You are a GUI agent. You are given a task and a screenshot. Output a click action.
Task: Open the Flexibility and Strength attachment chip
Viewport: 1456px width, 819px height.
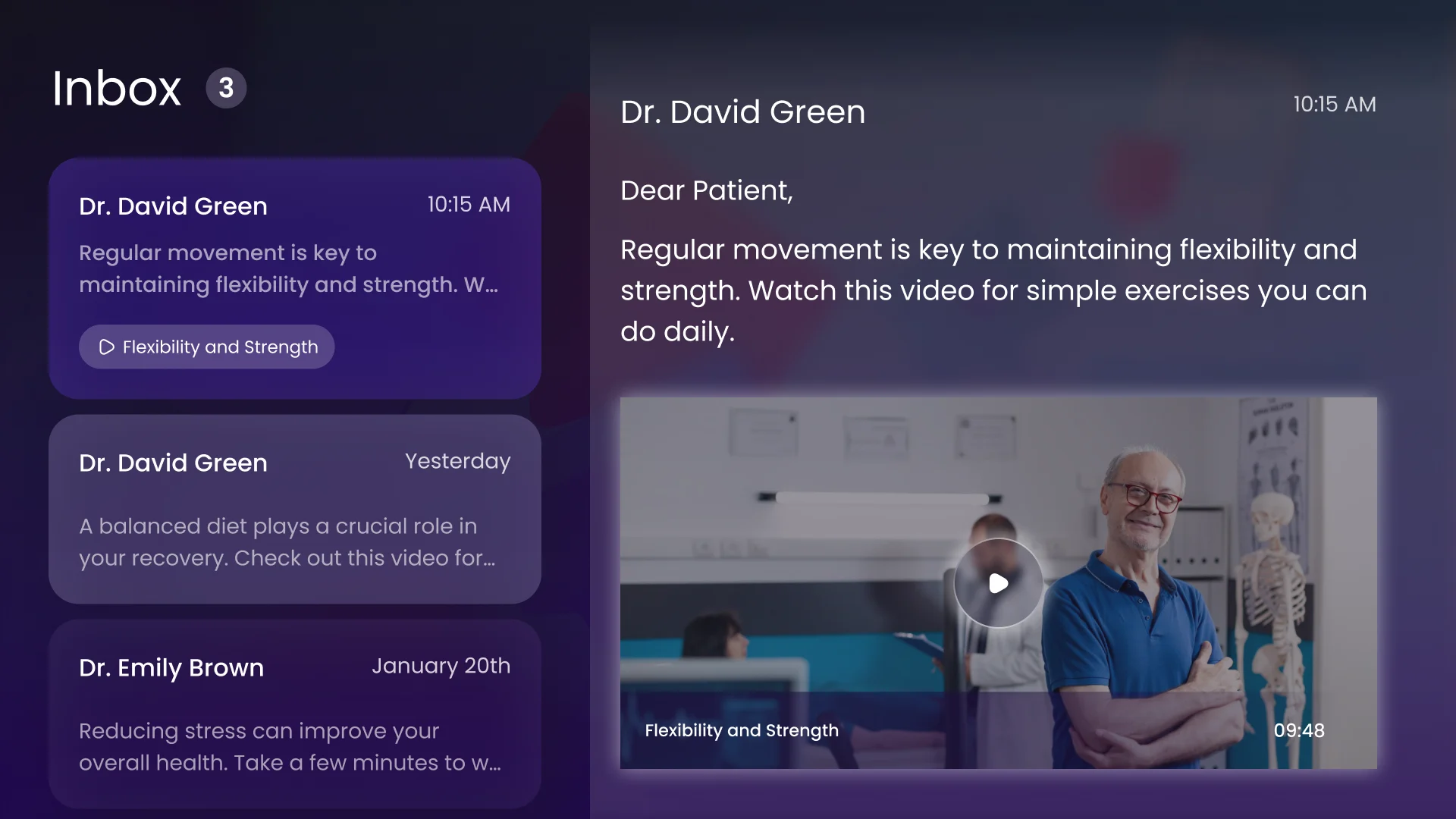206,347
